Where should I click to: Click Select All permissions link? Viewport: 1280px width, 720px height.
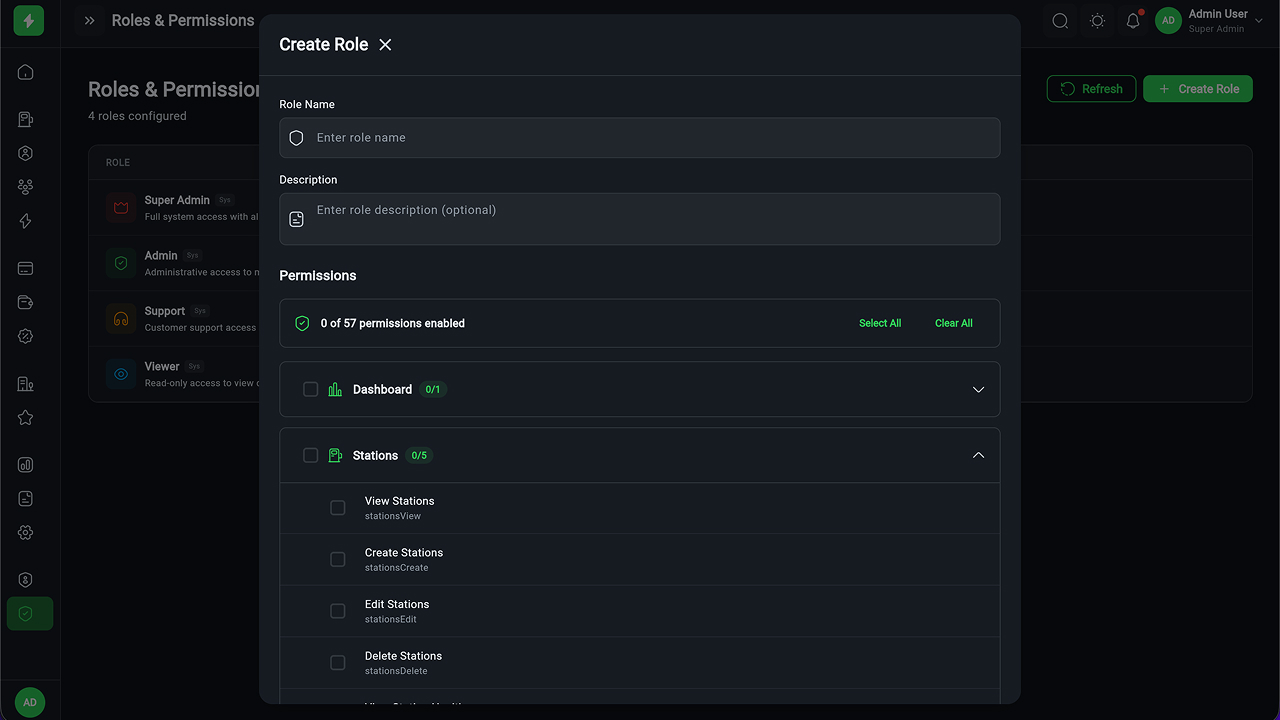click(880, 323)
